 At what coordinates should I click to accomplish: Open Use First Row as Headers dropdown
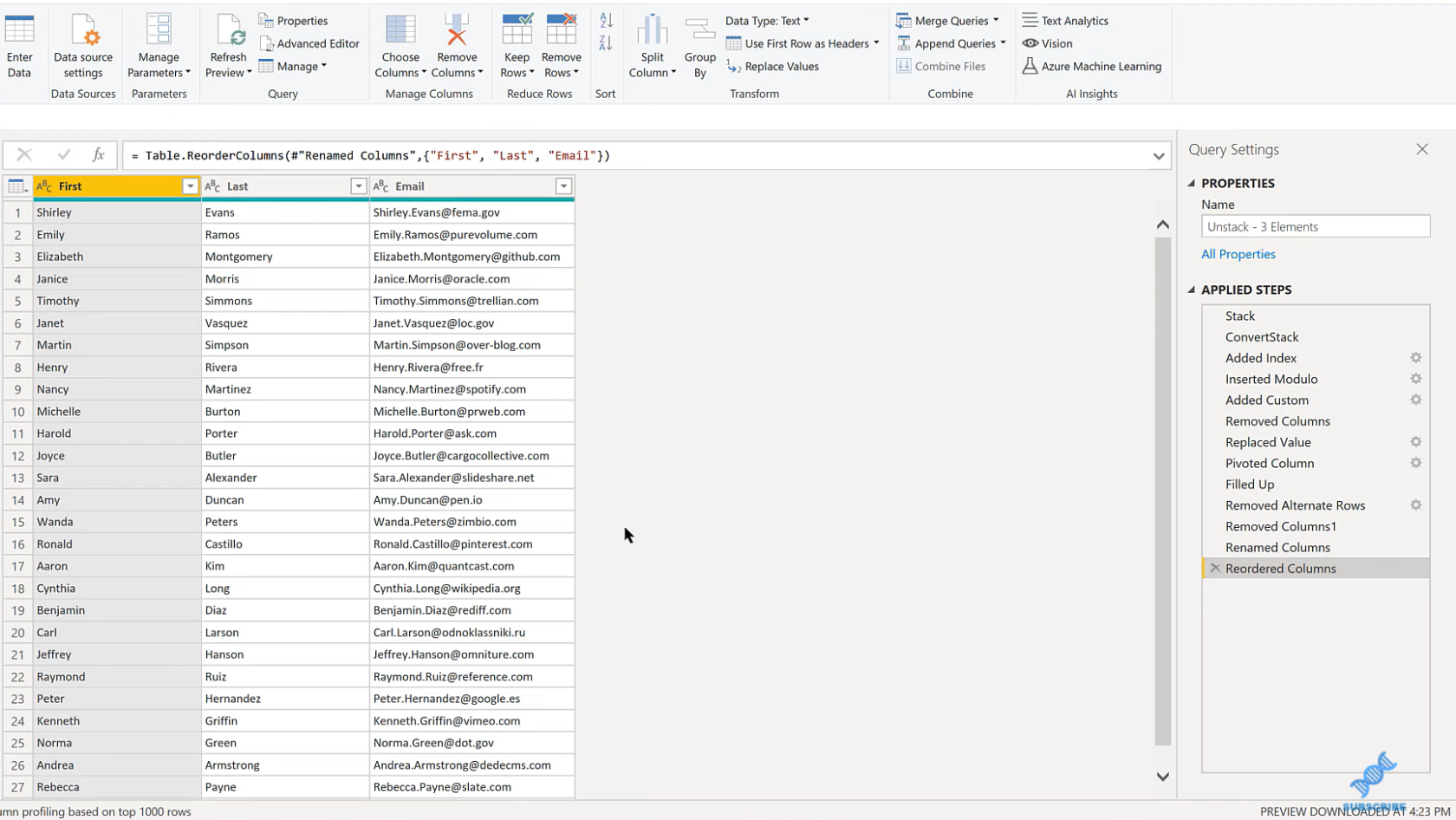(803, 43)
